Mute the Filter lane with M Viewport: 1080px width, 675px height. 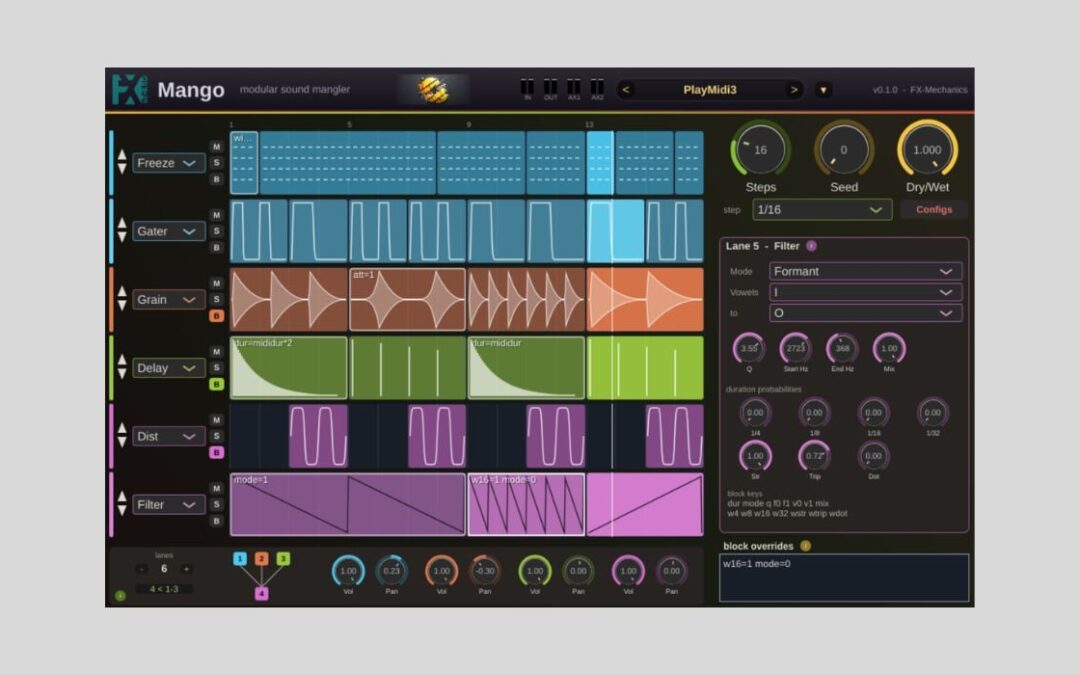click(x=216, y=488)
